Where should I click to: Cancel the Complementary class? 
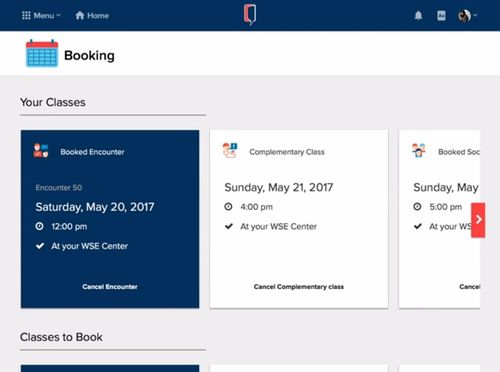(299, 287)
